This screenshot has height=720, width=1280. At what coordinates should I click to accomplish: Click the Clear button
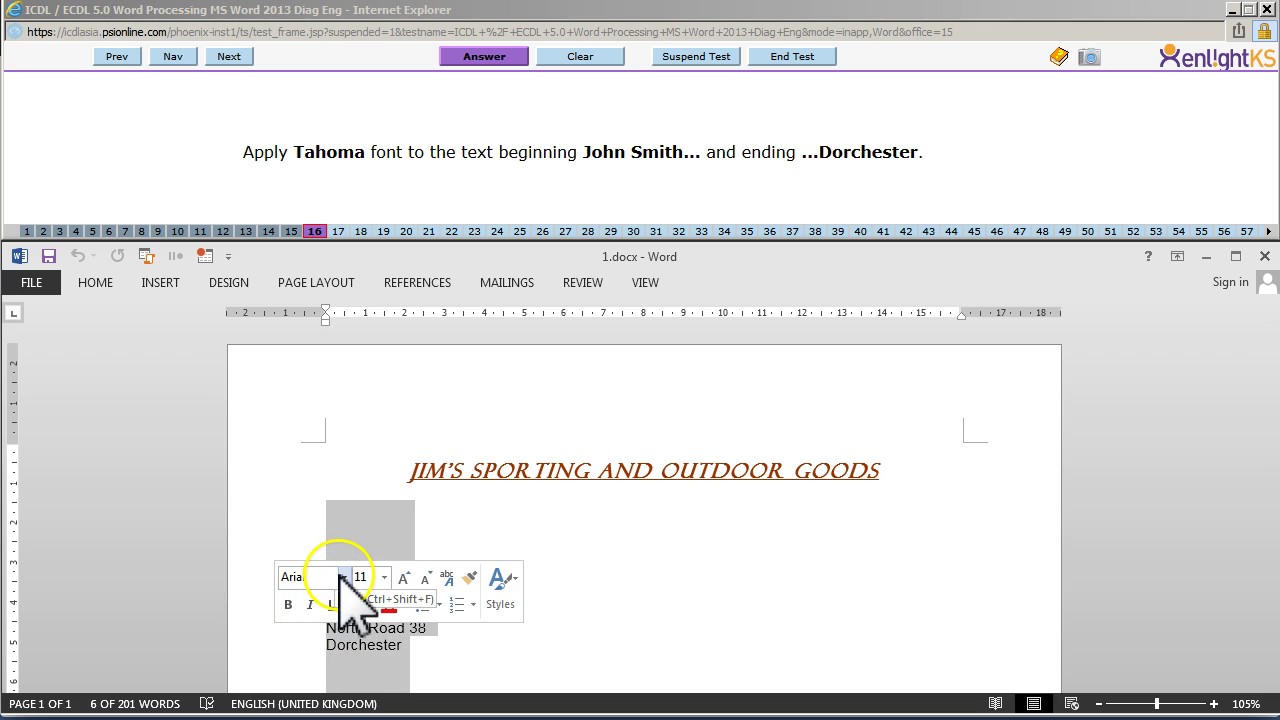[x=580, y=56]
